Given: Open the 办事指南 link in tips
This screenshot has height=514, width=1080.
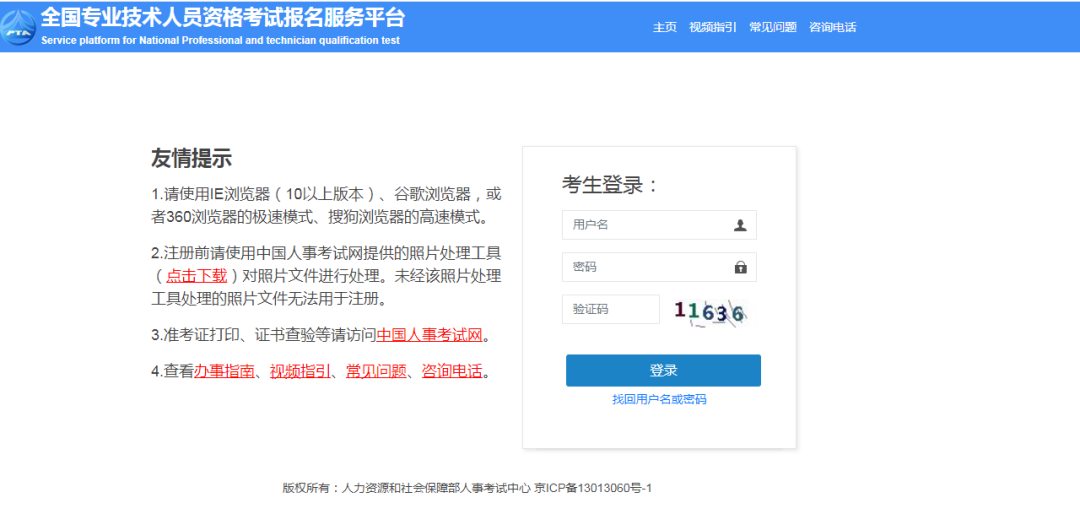Looking at the screenshot, I should (224, 371).
